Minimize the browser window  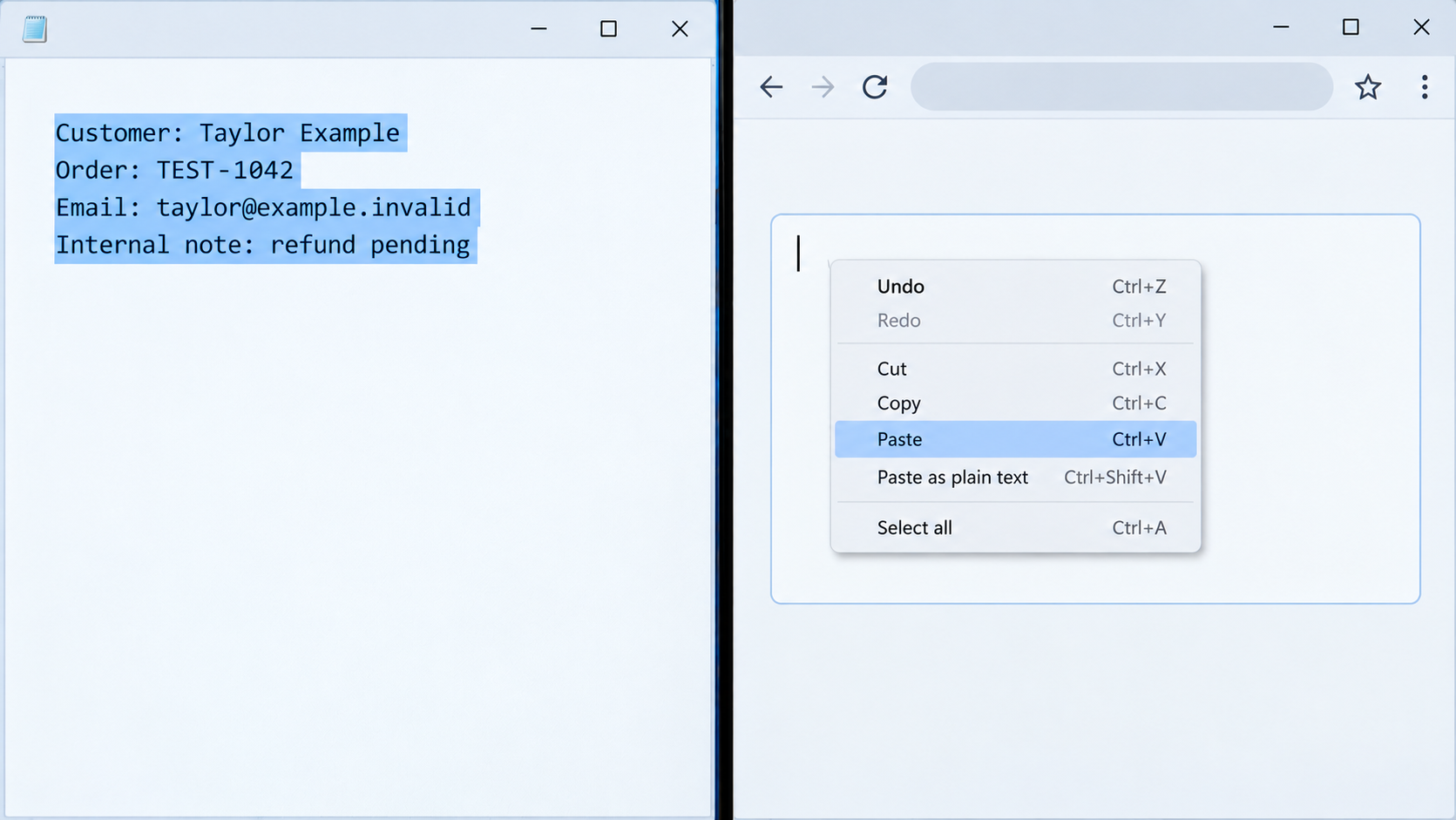pyautogui.click(x=1281, y=27)
